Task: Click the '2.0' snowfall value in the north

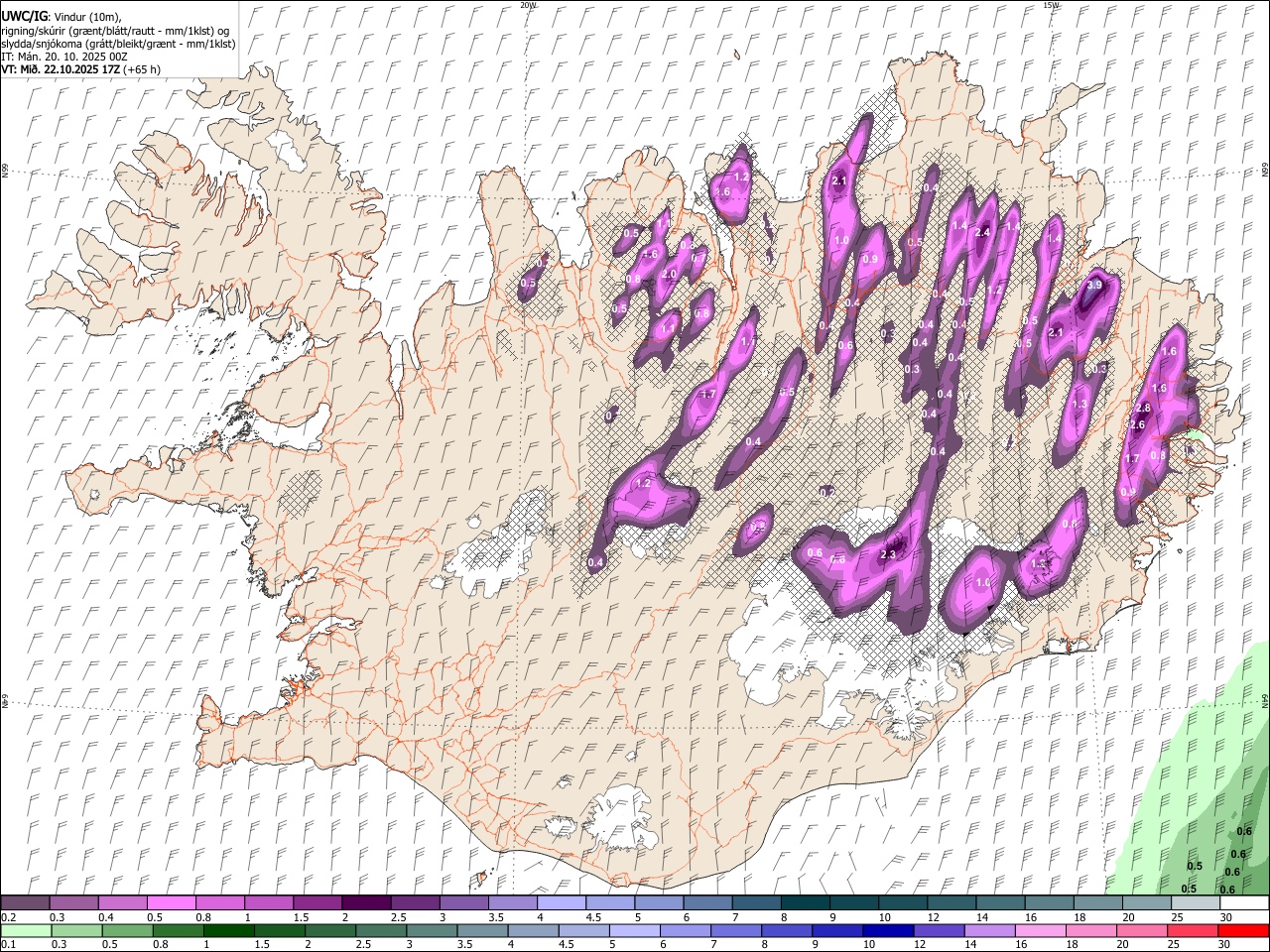Action: [669, 274]
